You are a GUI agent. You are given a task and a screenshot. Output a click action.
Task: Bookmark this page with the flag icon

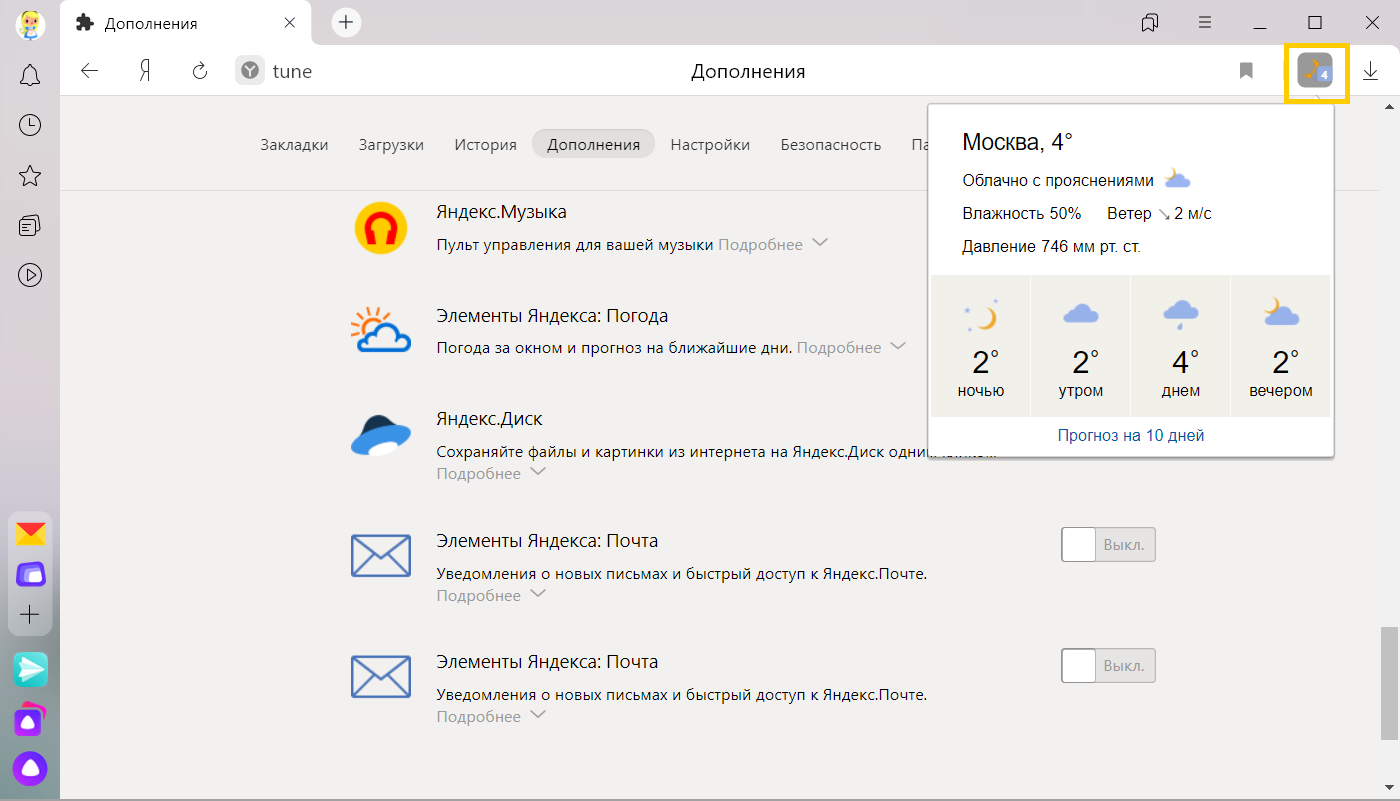(x=1246, y=71)
